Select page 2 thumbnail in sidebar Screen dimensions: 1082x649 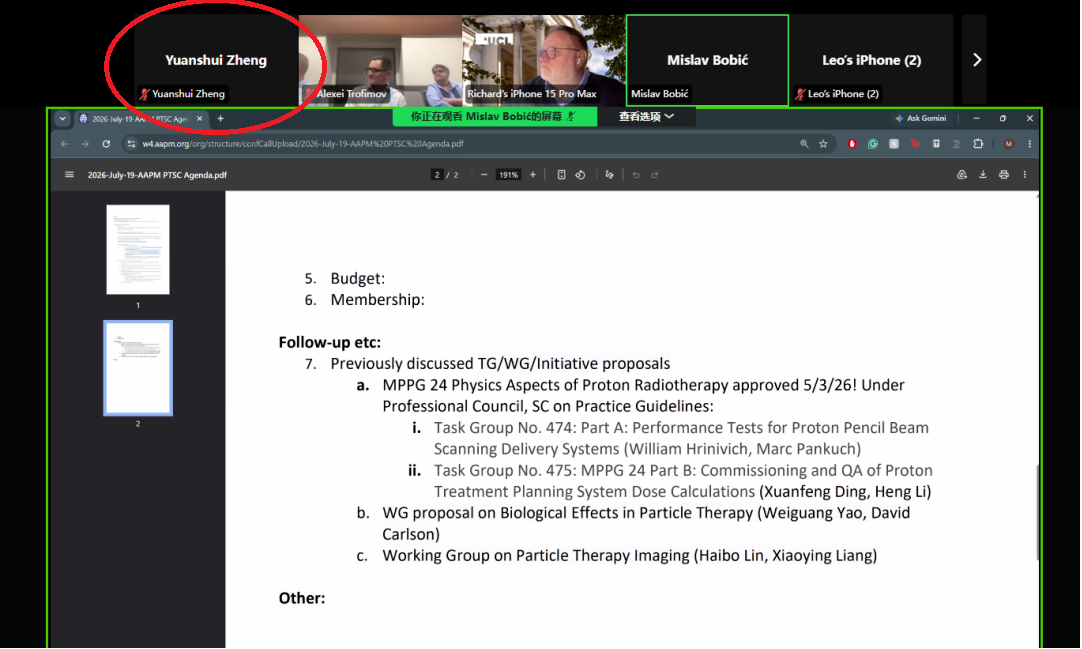pos(138,368)
